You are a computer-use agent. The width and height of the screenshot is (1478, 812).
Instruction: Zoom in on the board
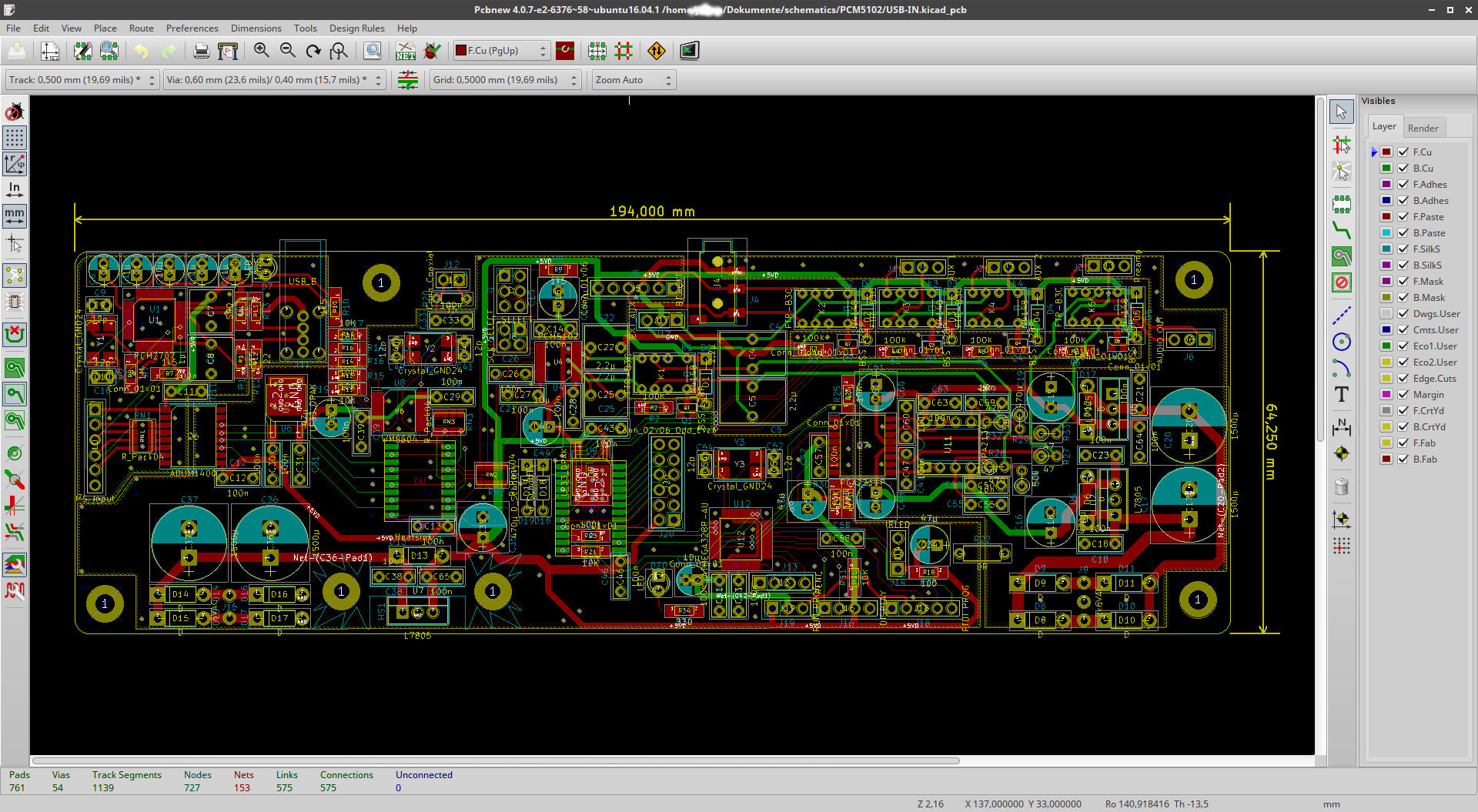(262, 51)
